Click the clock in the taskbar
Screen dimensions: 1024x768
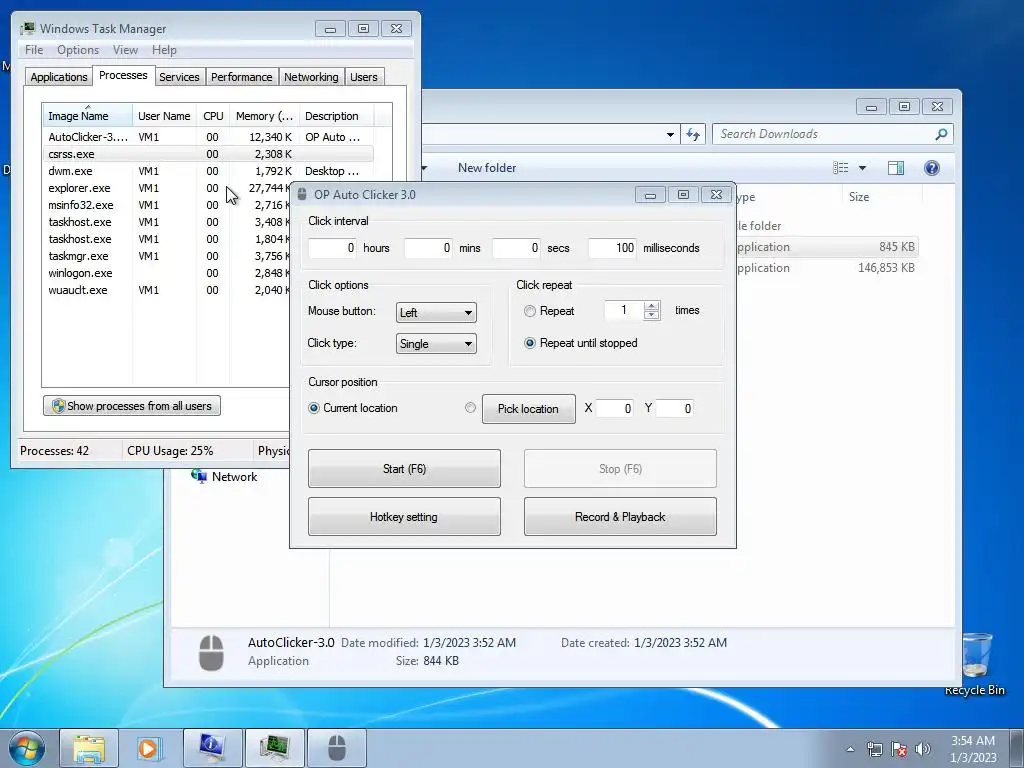click(973, 749)
